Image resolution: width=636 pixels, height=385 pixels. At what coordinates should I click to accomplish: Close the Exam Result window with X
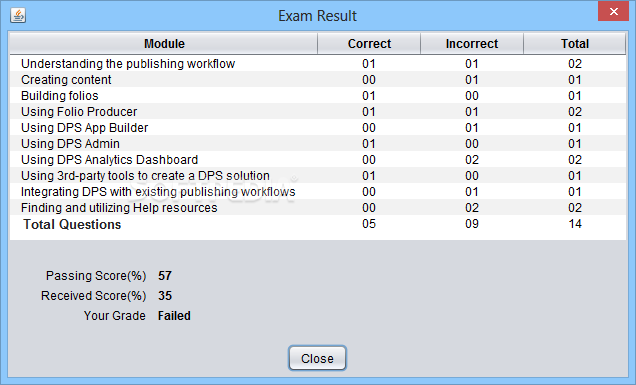coord(613,11)
